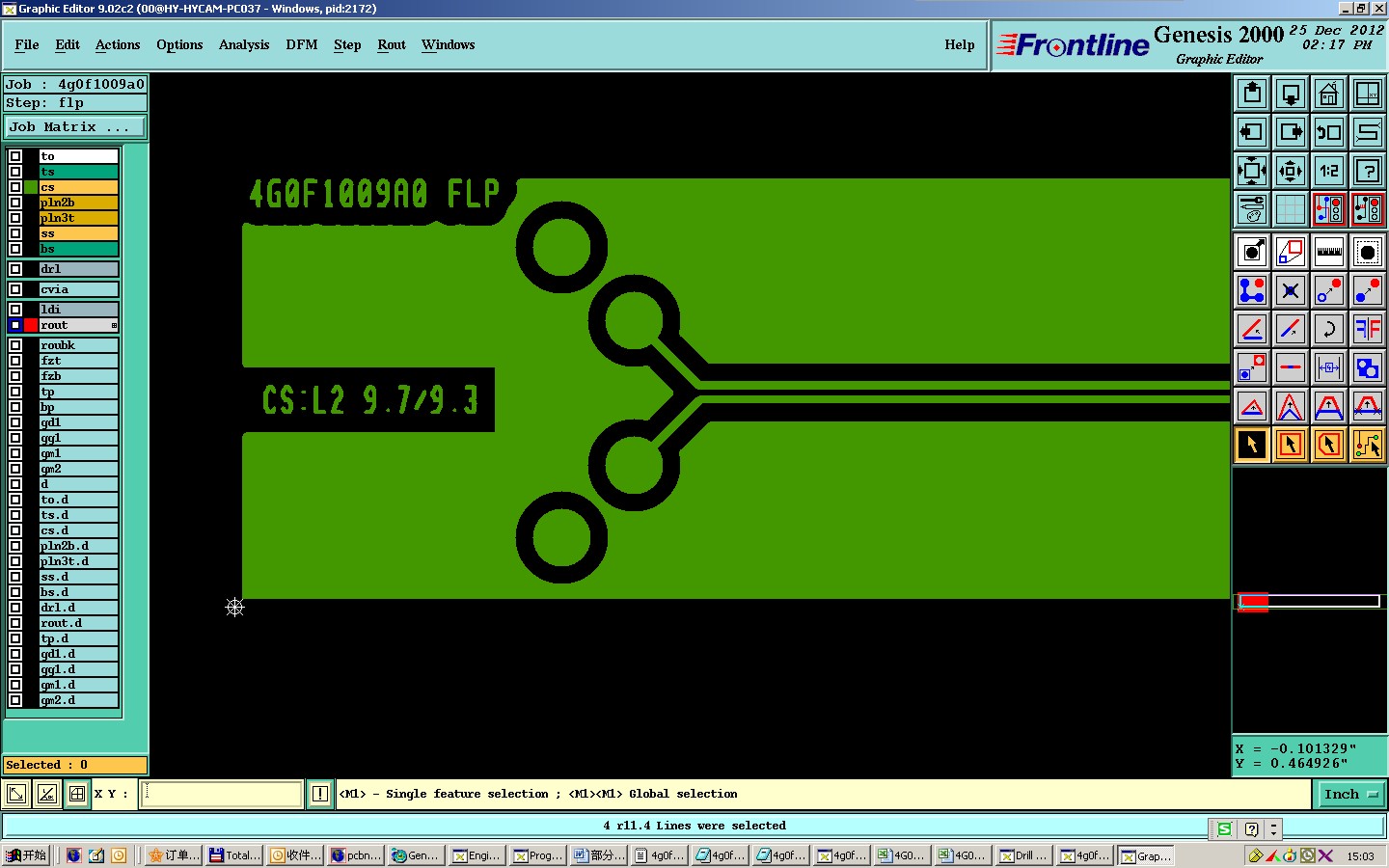Open the File menu
Screen dimensions: 1389x868
tap(27, 44)
